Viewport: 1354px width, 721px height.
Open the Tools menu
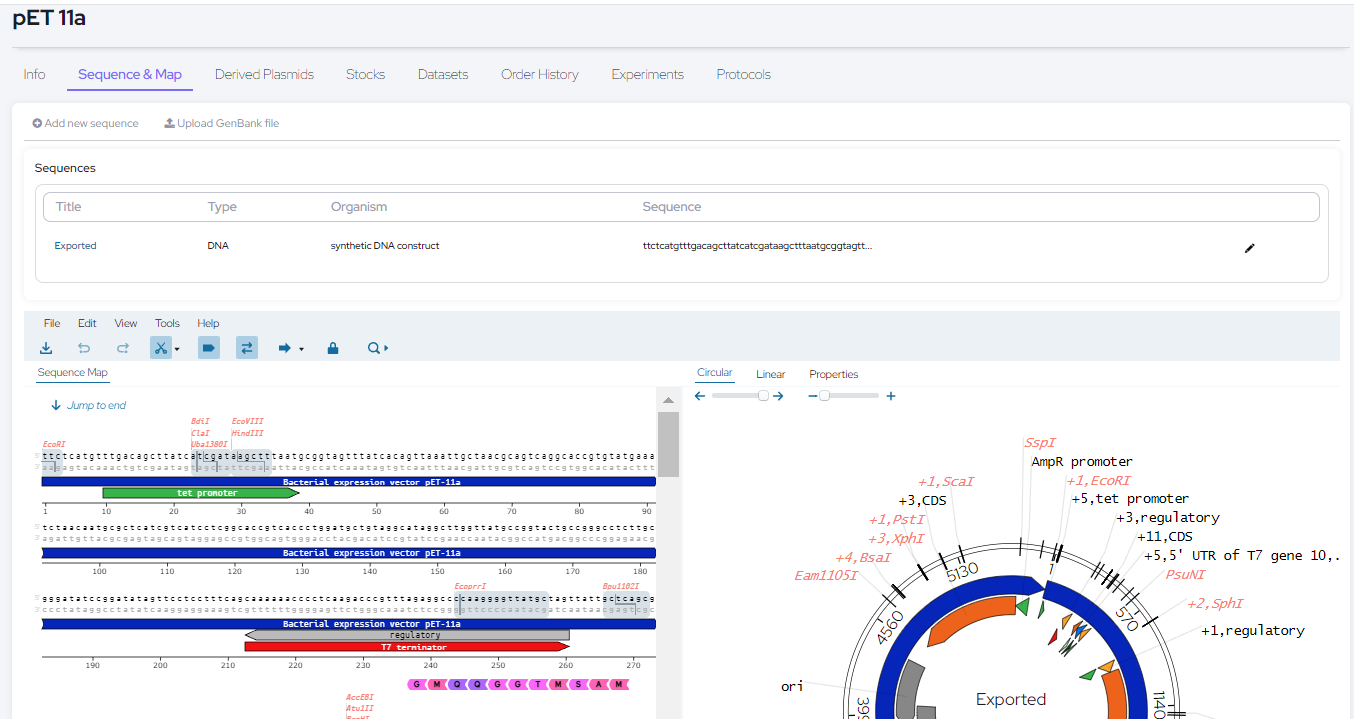(167, 323)
